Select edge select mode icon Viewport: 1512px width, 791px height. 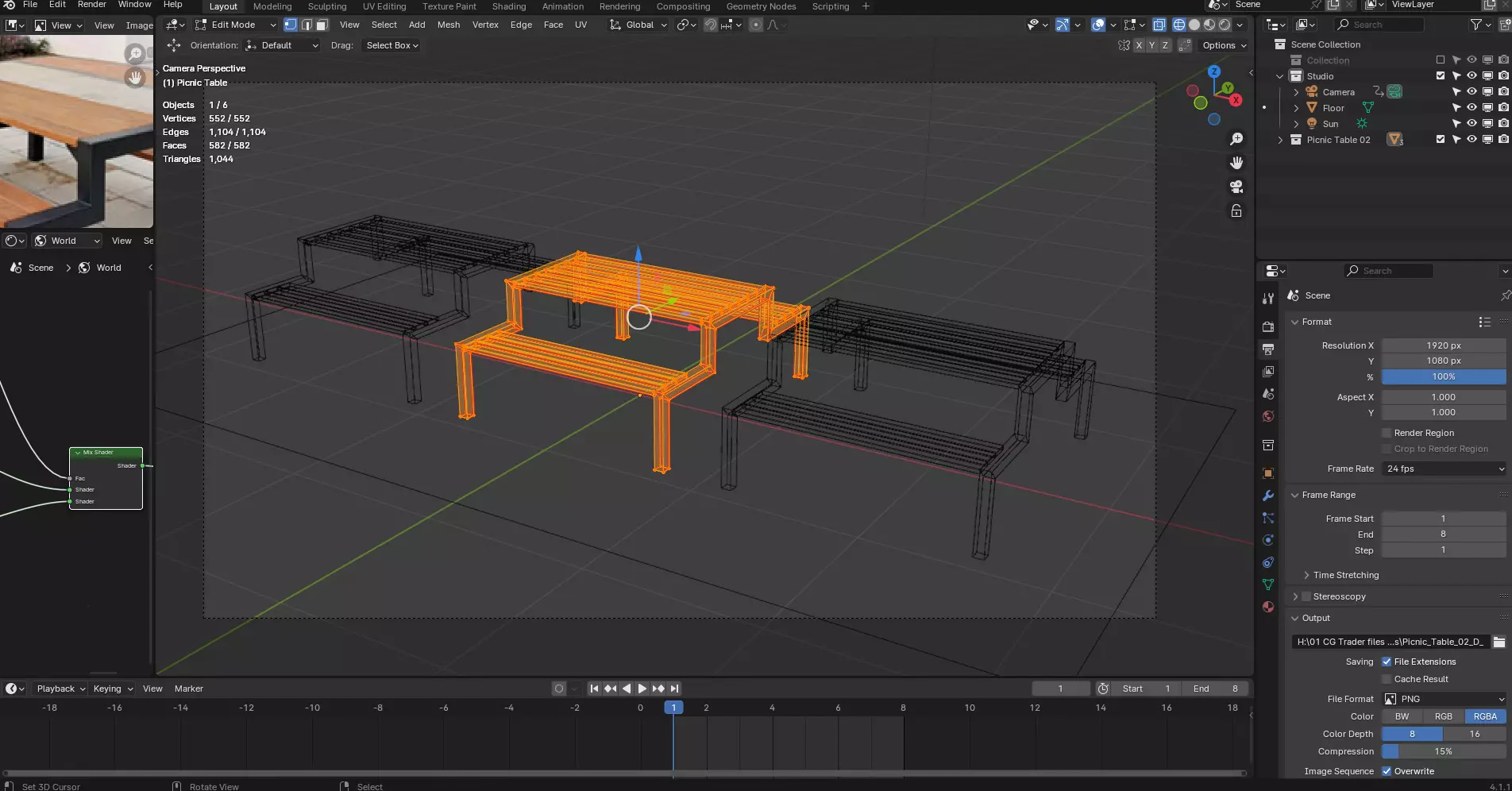pyautogui.click(x=307, y=25)
